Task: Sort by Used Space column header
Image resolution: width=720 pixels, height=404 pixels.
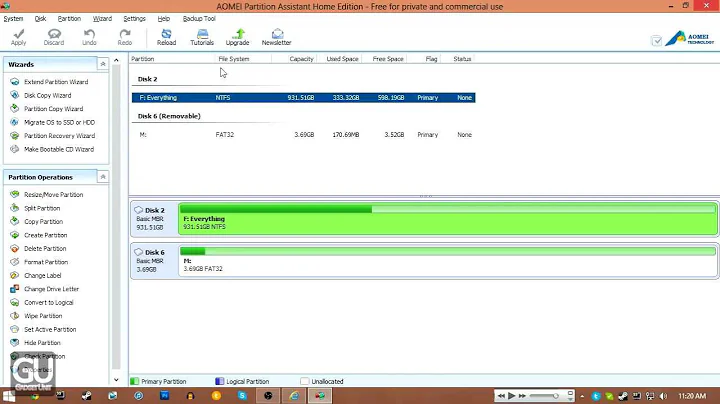Action: (339, 59)
